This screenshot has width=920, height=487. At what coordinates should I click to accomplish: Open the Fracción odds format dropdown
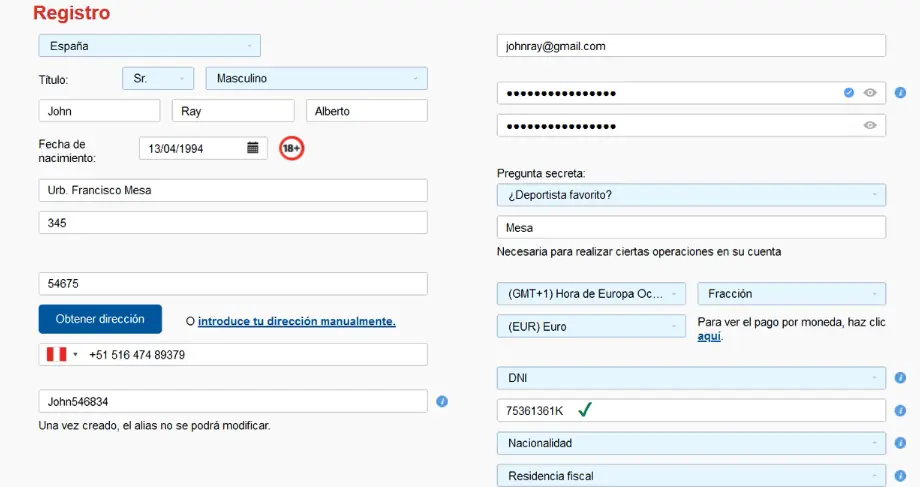coord(792,294)
